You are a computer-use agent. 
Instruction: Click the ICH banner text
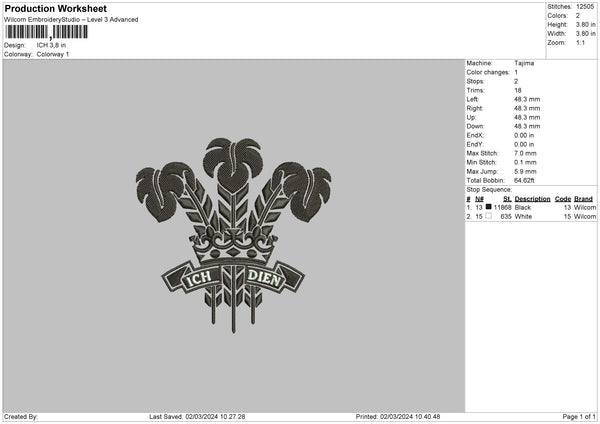pyautogui.click(x=198, y=278)
